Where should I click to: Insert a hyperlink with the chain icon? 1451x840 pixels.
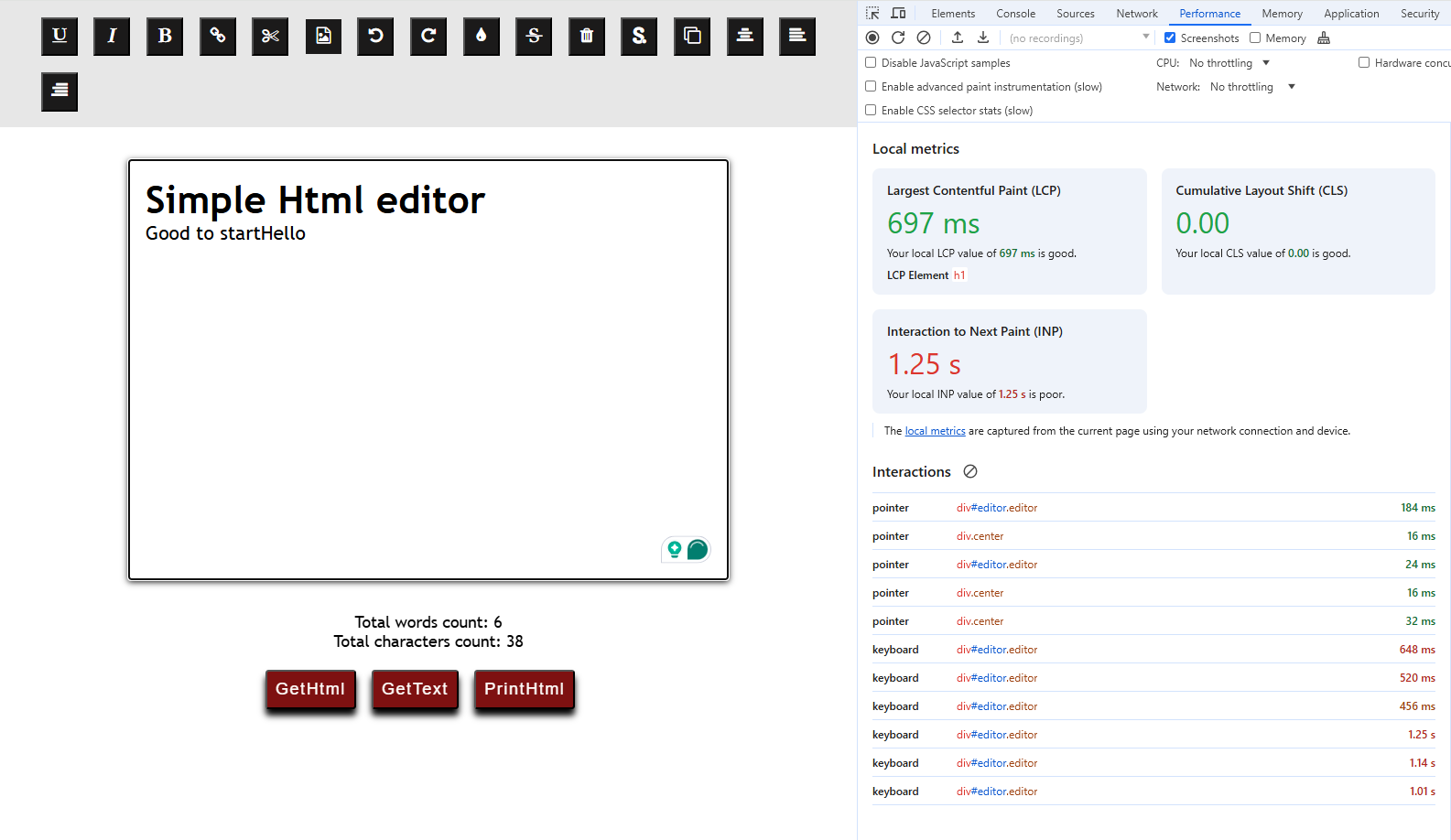pyautogui.click(x=218, y=36)
